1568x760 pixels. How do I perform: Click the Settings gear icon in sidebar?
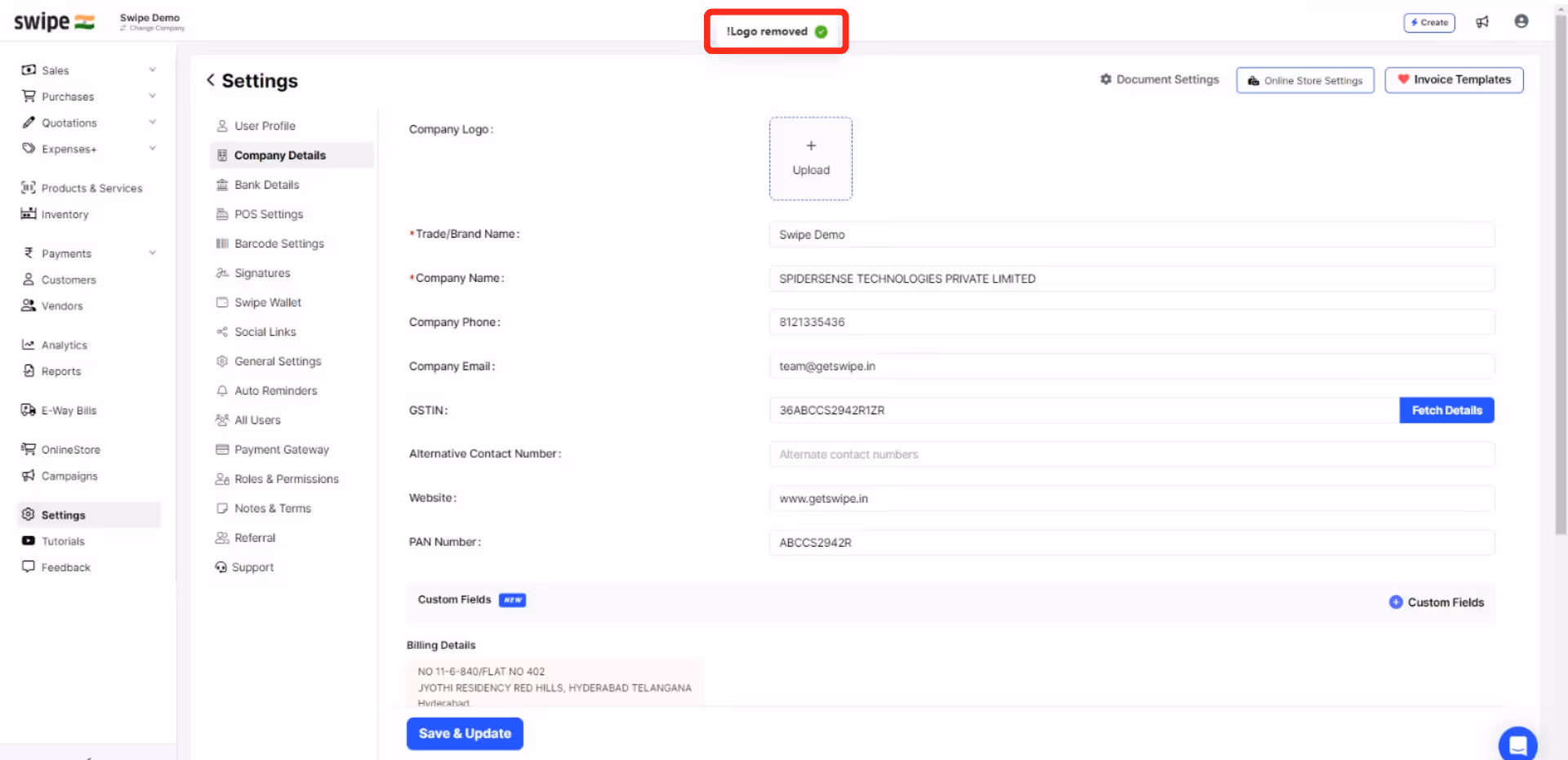coord(29,515)
